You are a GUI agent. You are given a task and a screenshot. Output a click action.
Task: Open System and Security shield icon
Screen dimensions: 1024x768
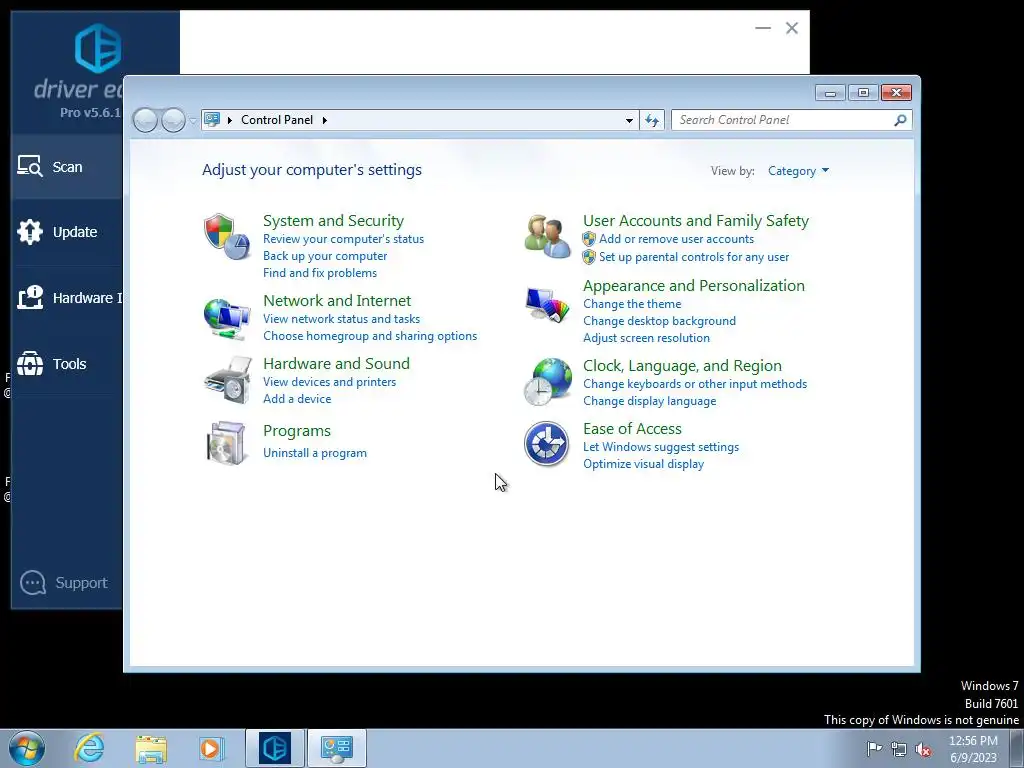pyautogui.click(x=227, y=236)
